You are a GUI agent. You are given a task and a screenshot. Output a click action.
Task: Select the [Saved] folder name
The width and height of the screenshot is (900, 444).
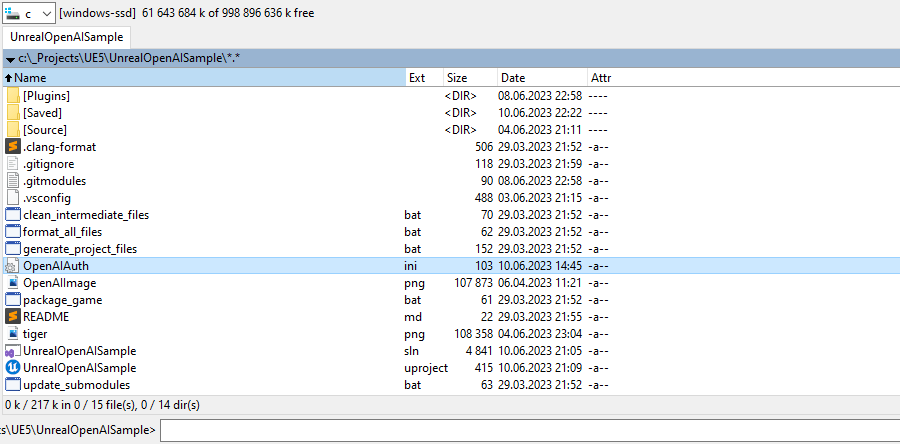coord(42,113)
